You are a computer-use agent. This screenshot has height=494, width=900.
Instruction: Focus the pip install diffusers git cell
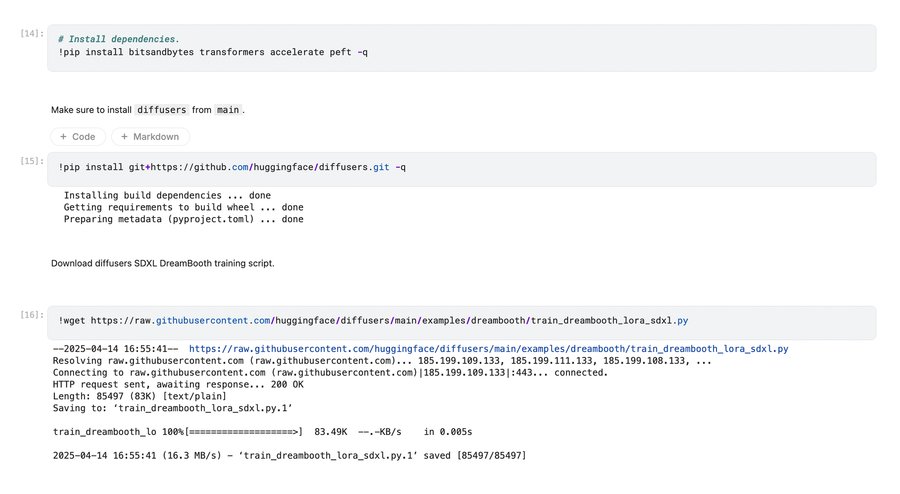tap(460, 168)
